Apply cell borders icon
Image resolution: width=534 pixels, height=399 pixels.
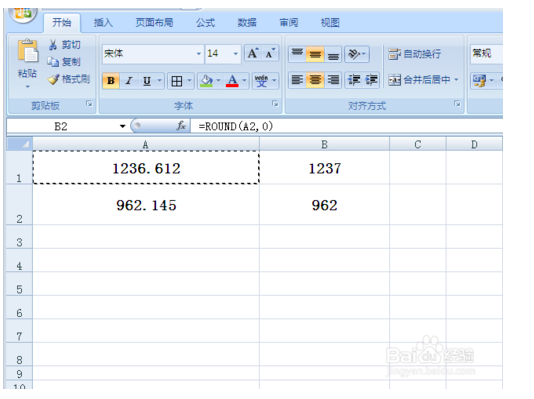176,81
